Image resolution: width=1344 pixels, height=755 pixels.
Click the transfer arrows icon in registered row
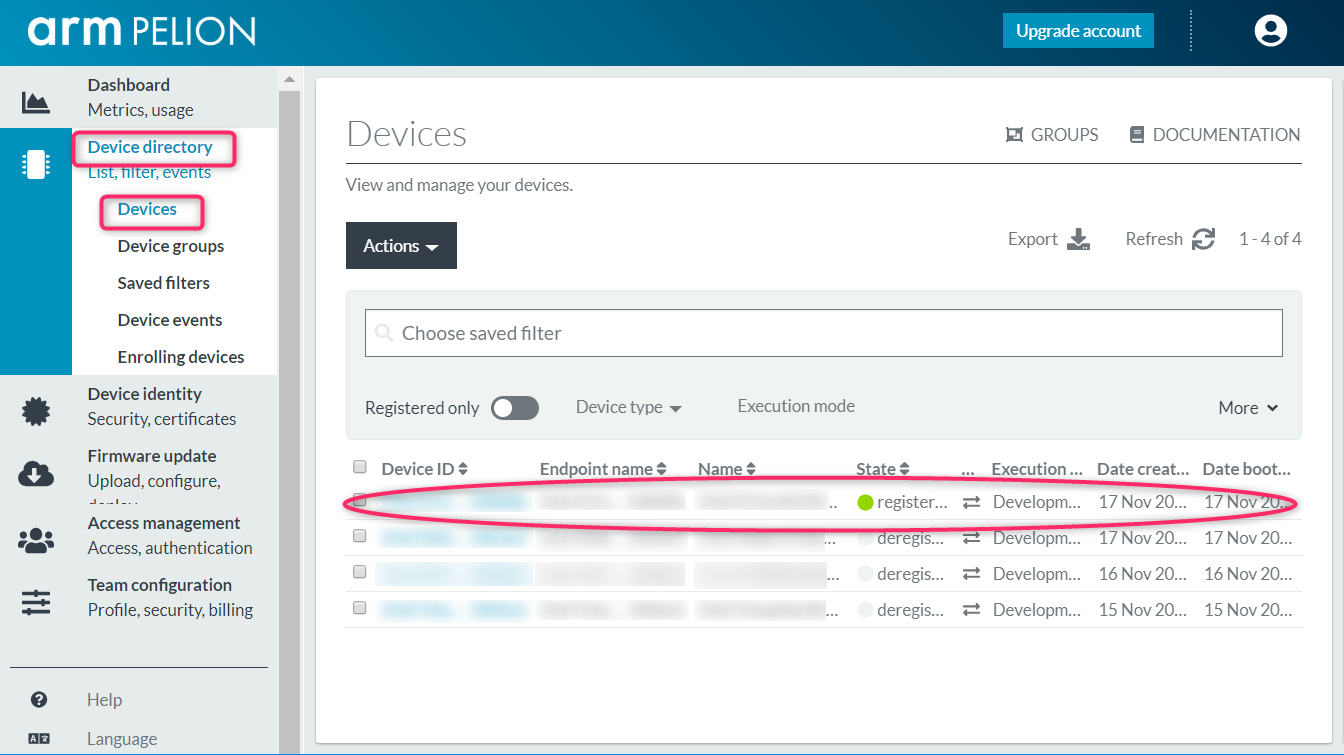971,502
